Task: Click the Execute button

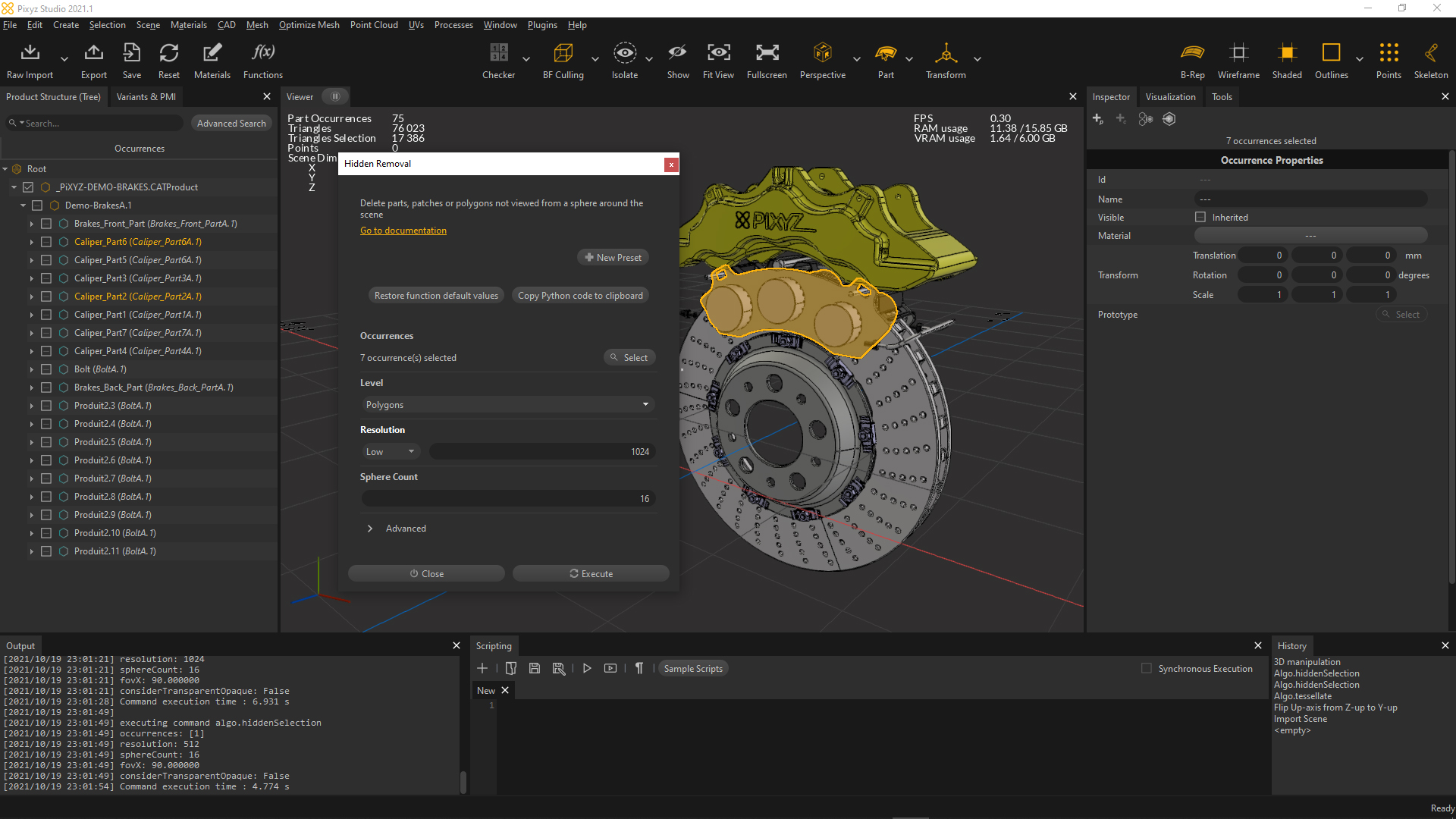Action: [x=591, y=573]
